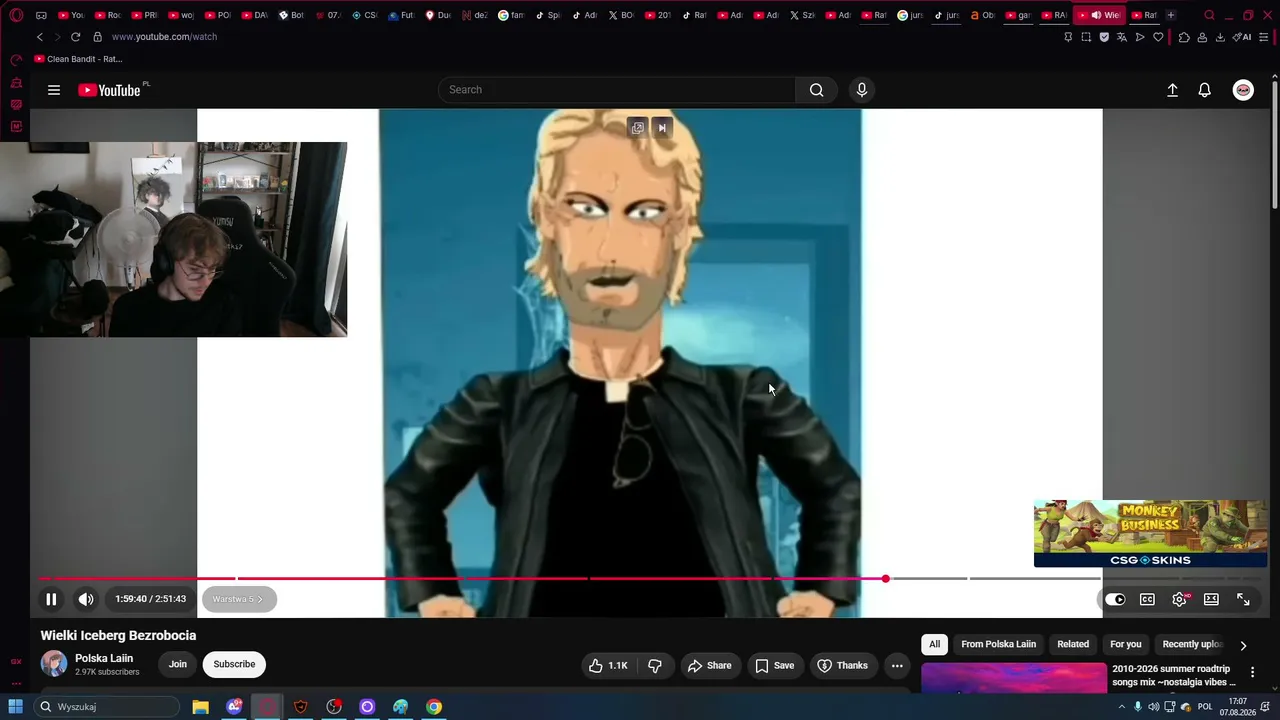Open player settings gear
The height and width of the screenshot is (720, 1280).
pos(1180,599)
